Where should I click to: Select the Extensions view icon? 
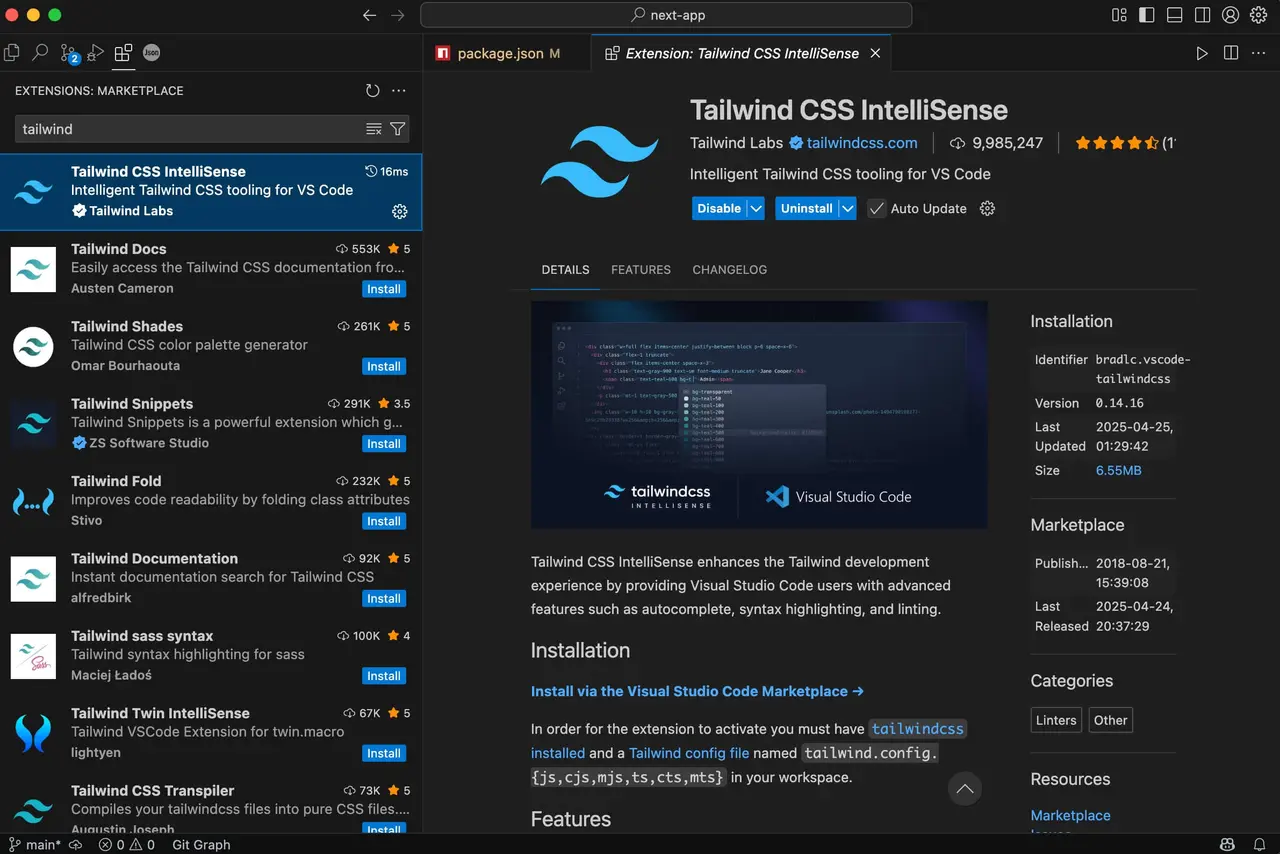pyautogui.click(x=123, y=53)
